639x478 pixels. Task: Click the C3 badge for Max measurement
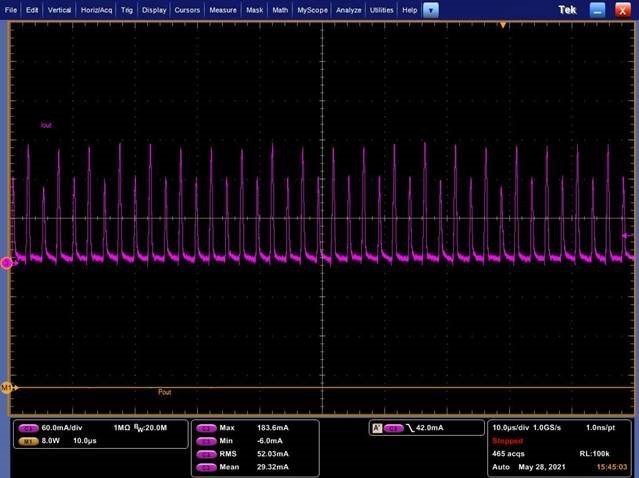206,428
